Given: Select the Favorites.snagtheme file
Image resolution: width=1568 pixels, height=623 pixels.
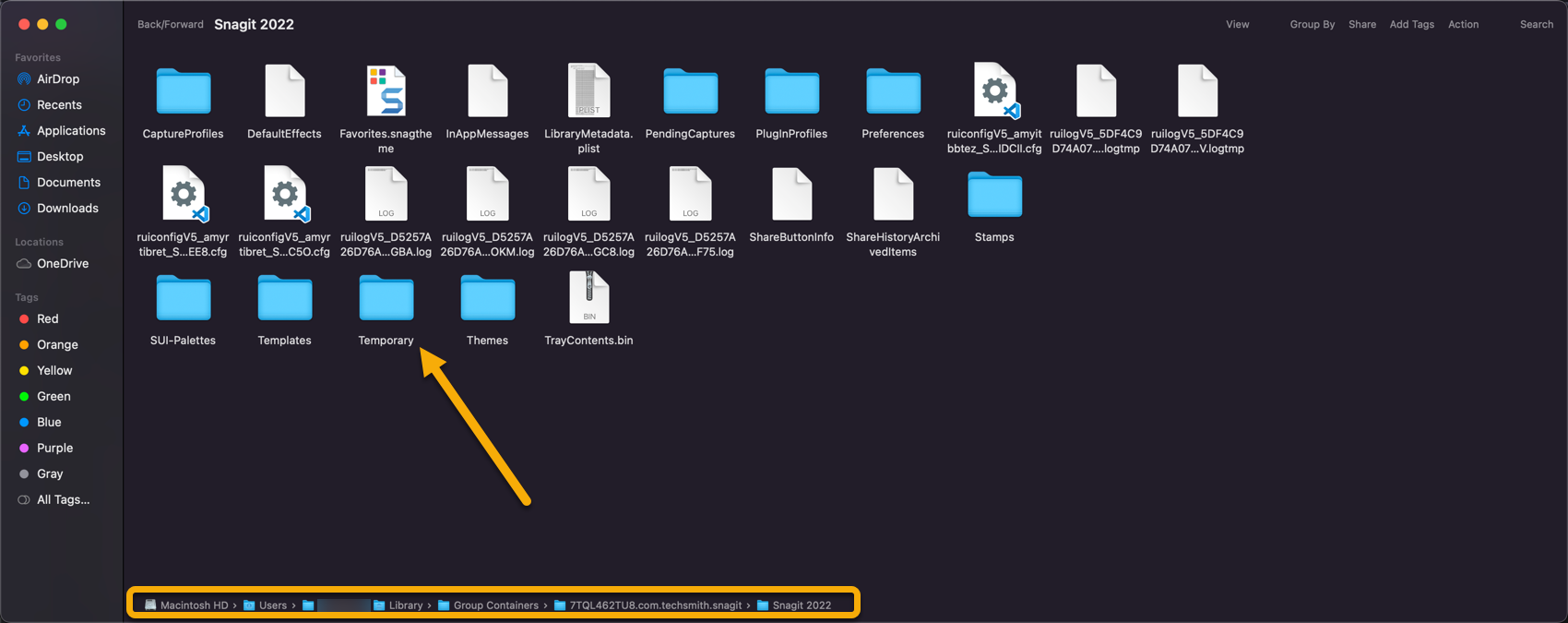Looking at the screenshot, I should [386, 91].
